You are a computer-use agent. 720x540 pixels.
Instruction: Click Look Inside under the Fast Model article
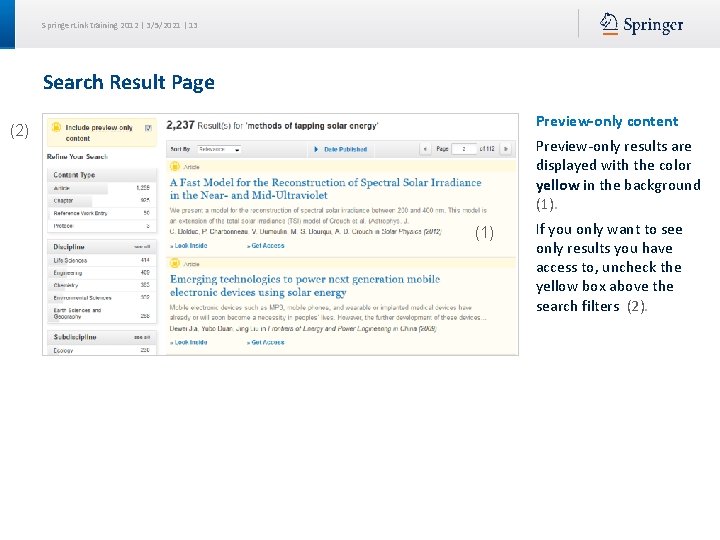pyautogui.click(x=189, y=246)
